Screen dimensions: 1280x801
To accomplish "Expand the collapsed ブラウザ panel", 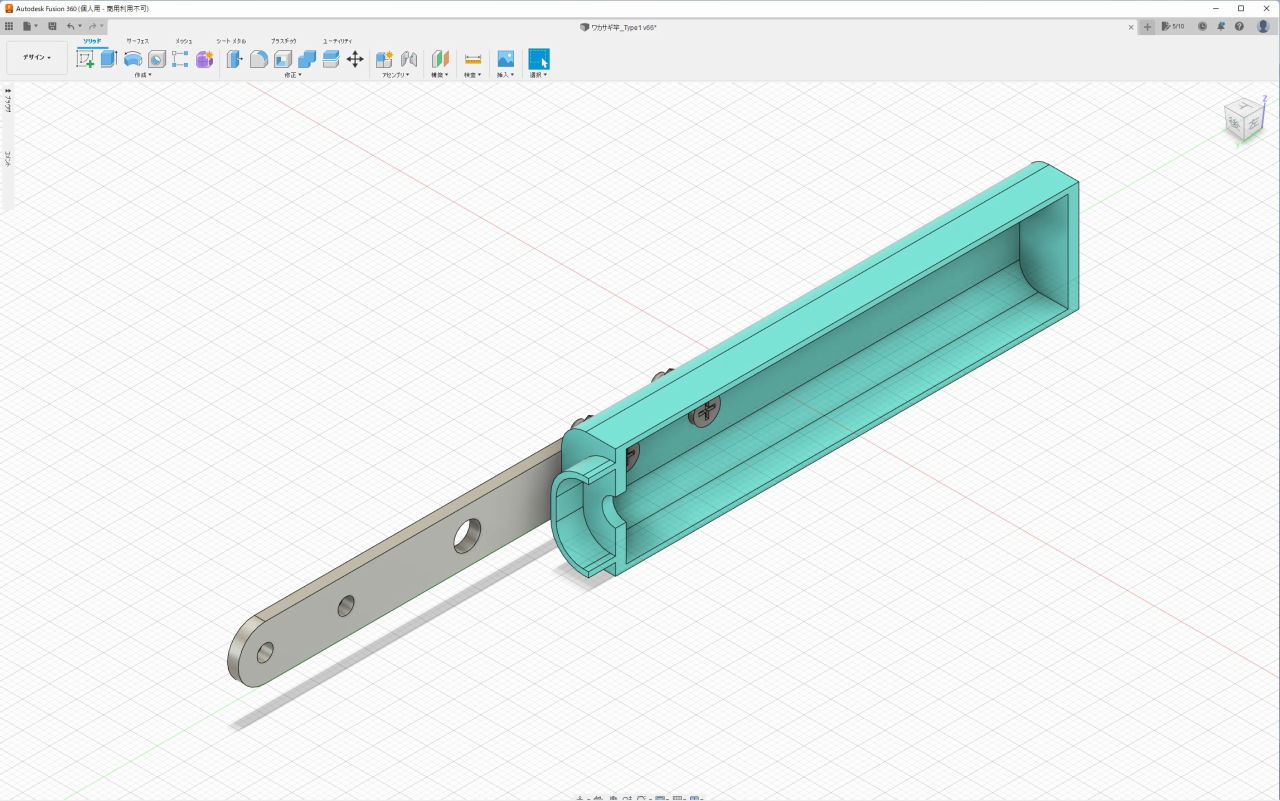I will [x=7, y=100].
